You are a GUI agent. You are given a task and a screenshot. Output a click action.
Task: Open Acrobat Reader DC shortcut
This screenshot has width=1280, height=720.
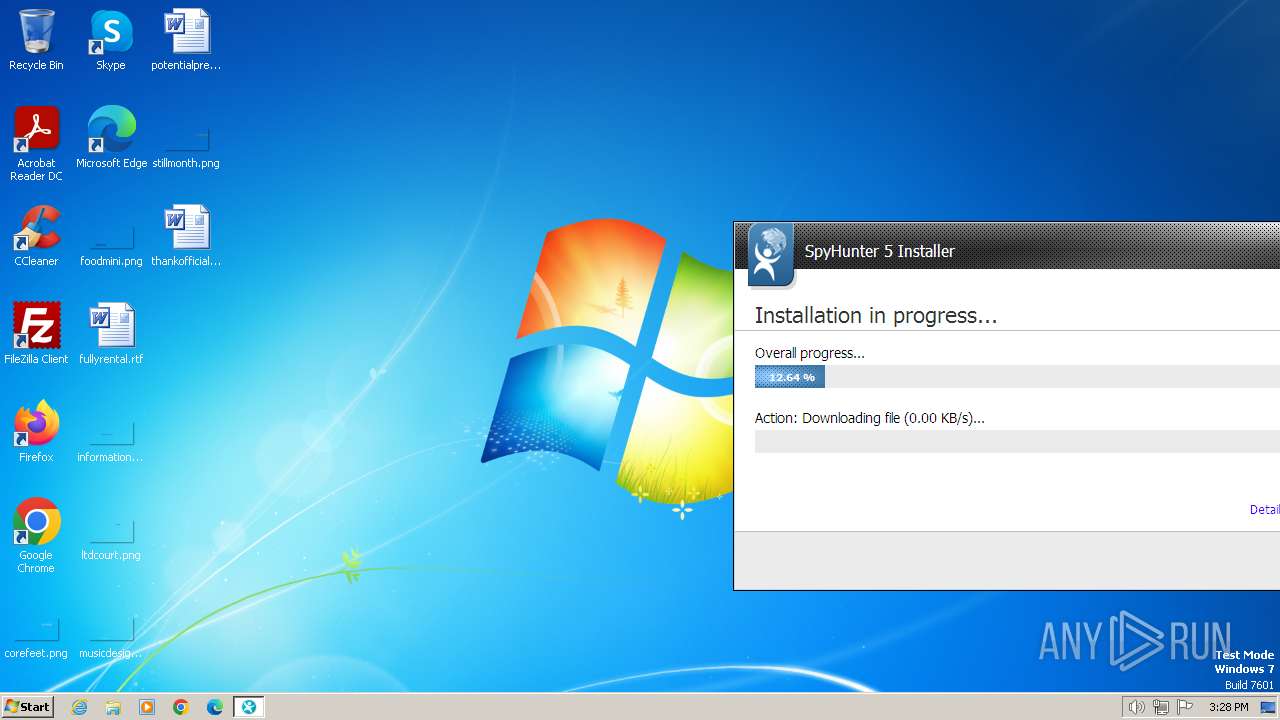[x=36, y=145]
